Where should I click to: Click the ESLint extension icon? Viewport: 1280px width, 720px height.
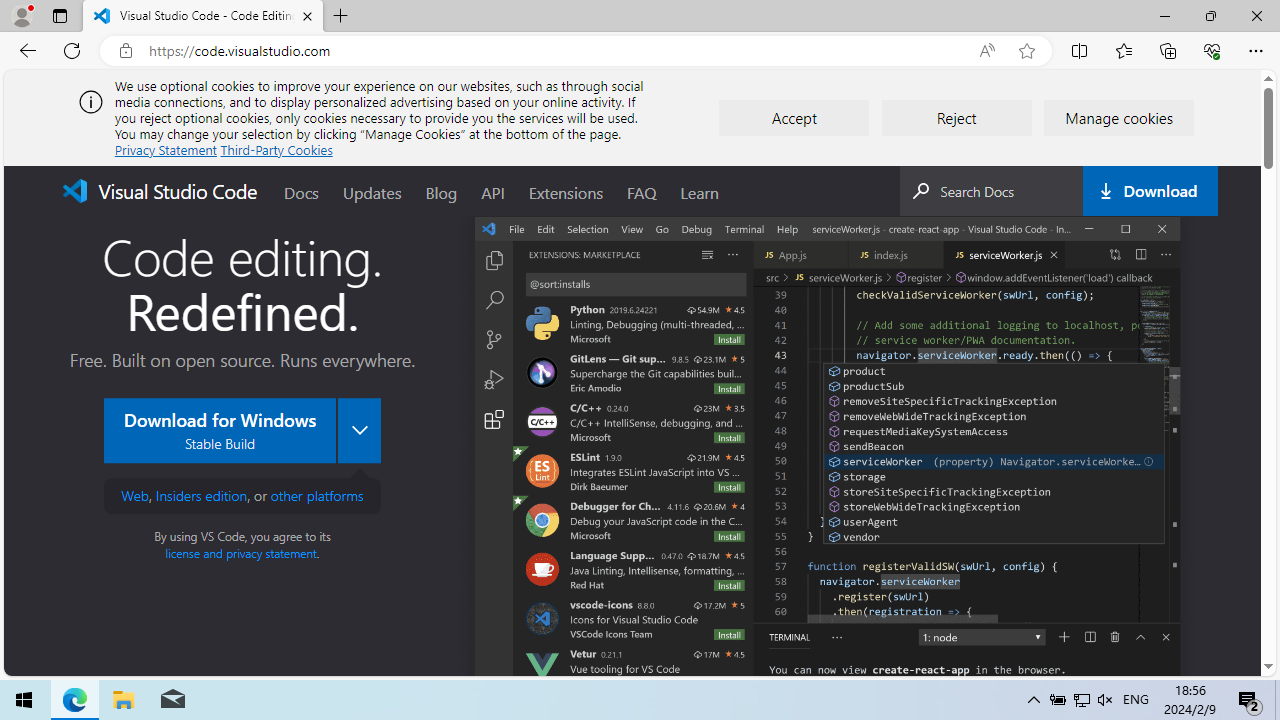click(542, 470)
